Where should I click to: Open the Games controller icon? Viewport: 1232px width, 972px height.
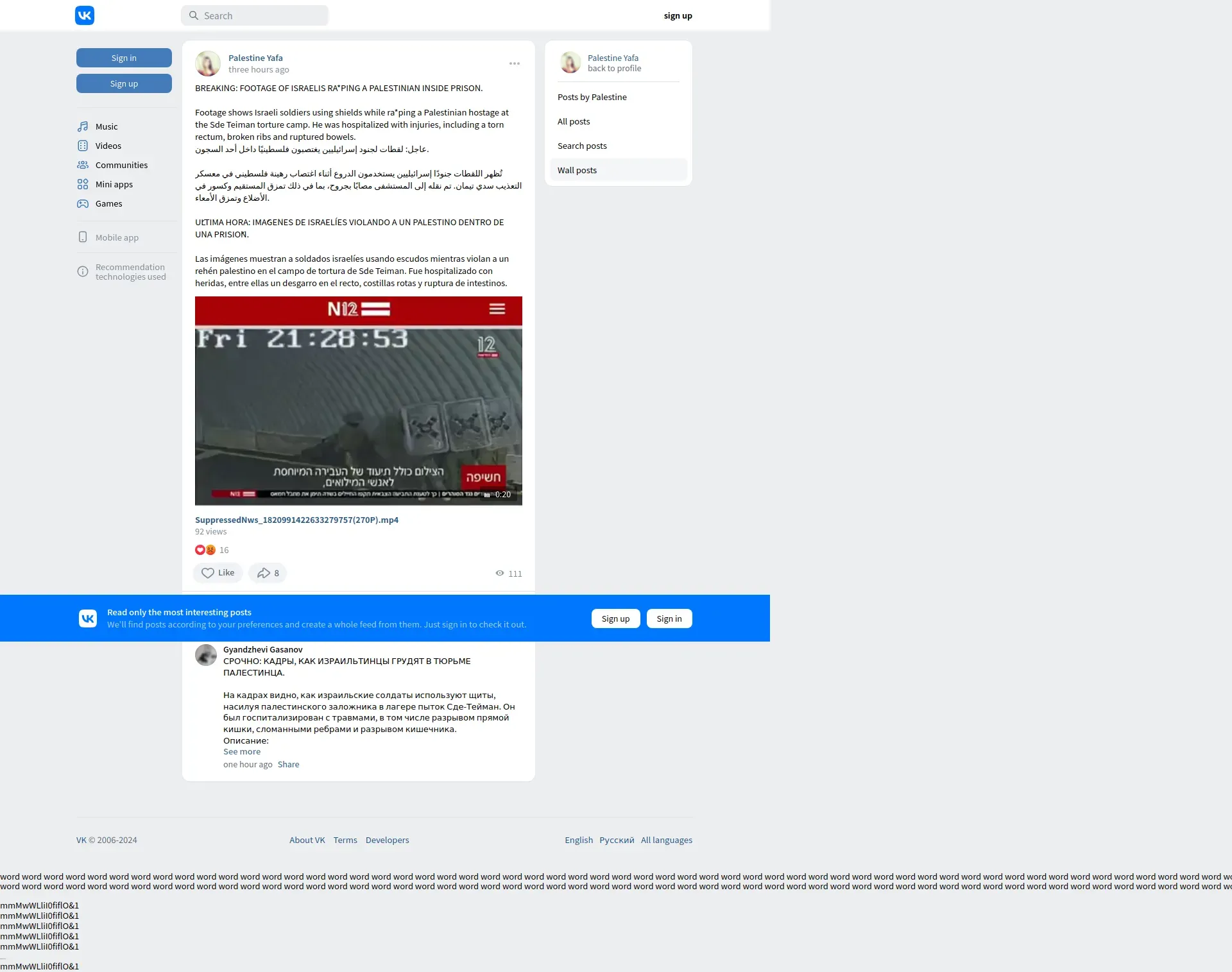pos(83,203)
